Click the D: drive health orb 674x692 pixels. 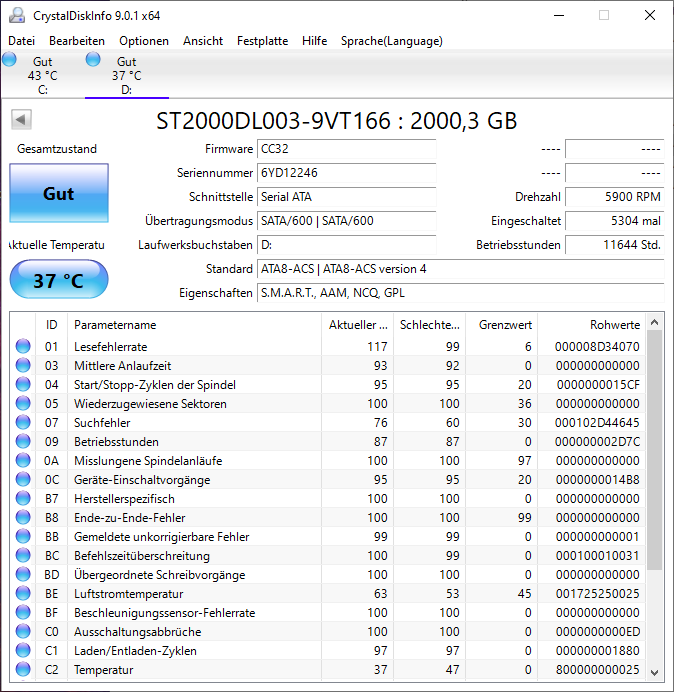click(x=93, y=59)
